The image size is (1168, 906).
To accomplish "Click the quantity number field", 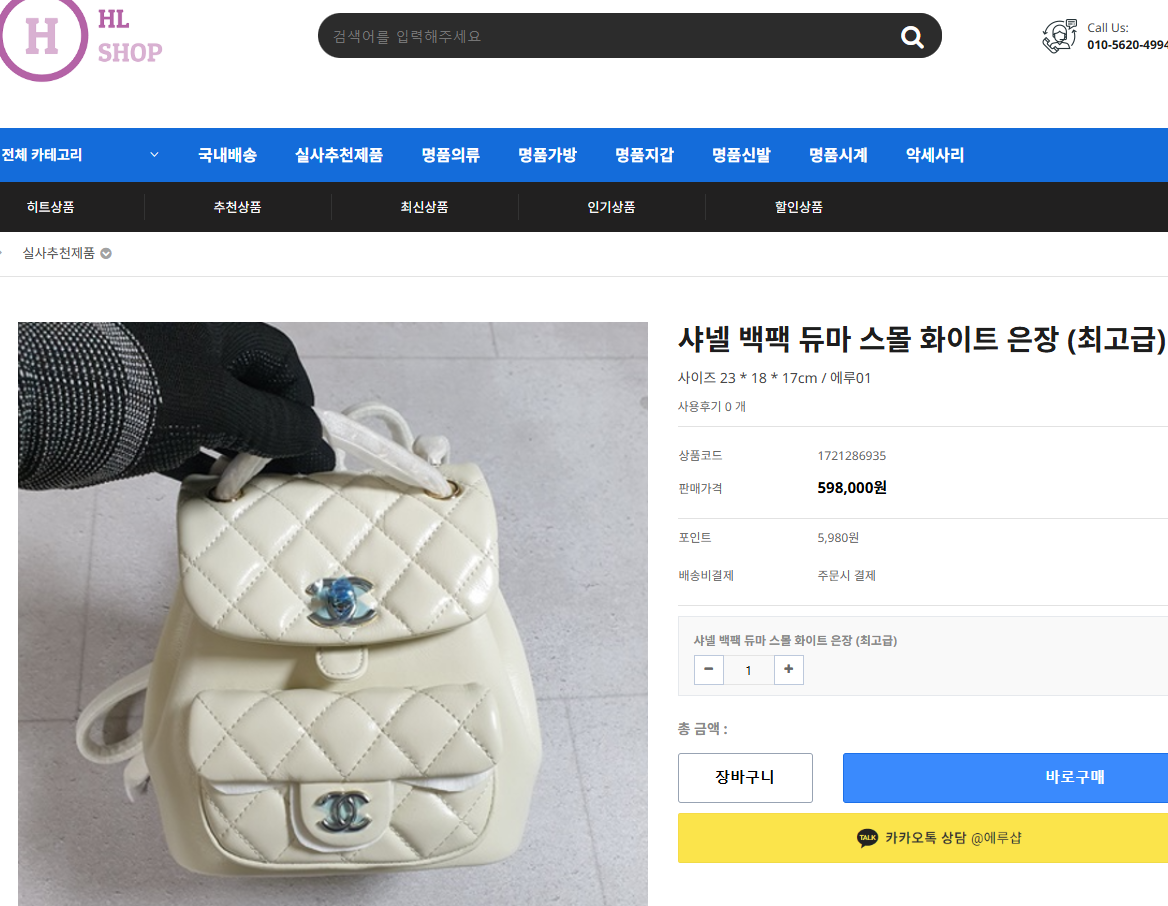I will point(749,670).
